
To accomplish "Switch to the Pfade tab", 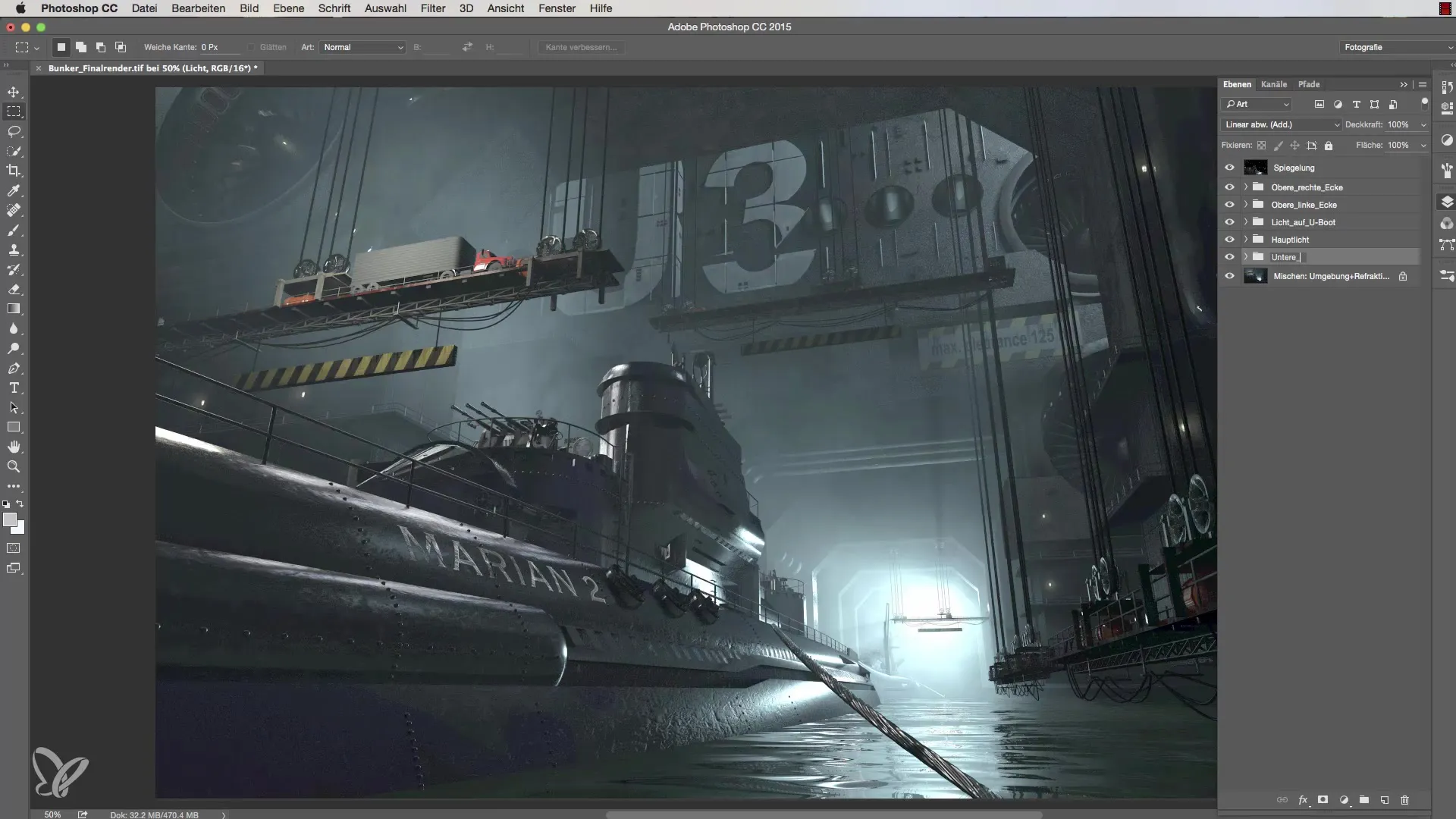I will (x=1309, y=84).
